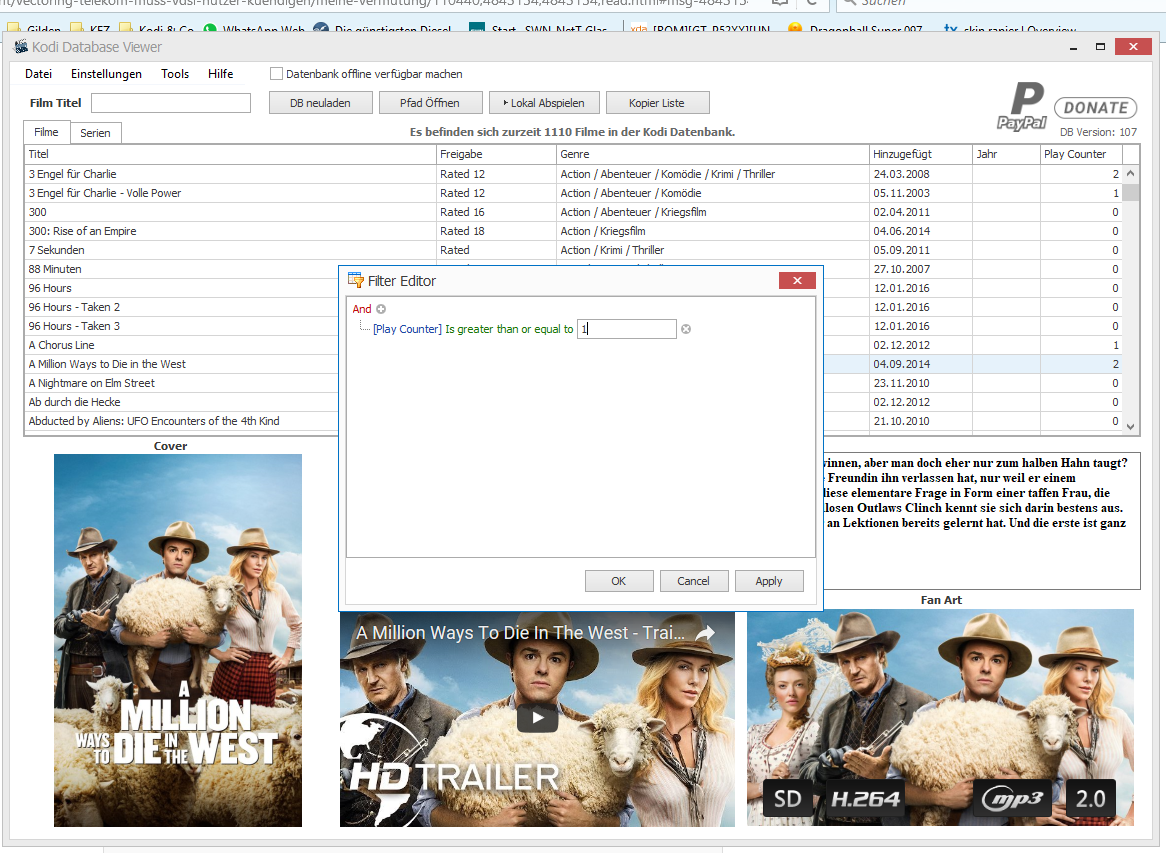The height and width of the screenshot is (853, 1166).
Task: Select the row '96 Hours - Taken 3'
Action: (x=181, y=326)
